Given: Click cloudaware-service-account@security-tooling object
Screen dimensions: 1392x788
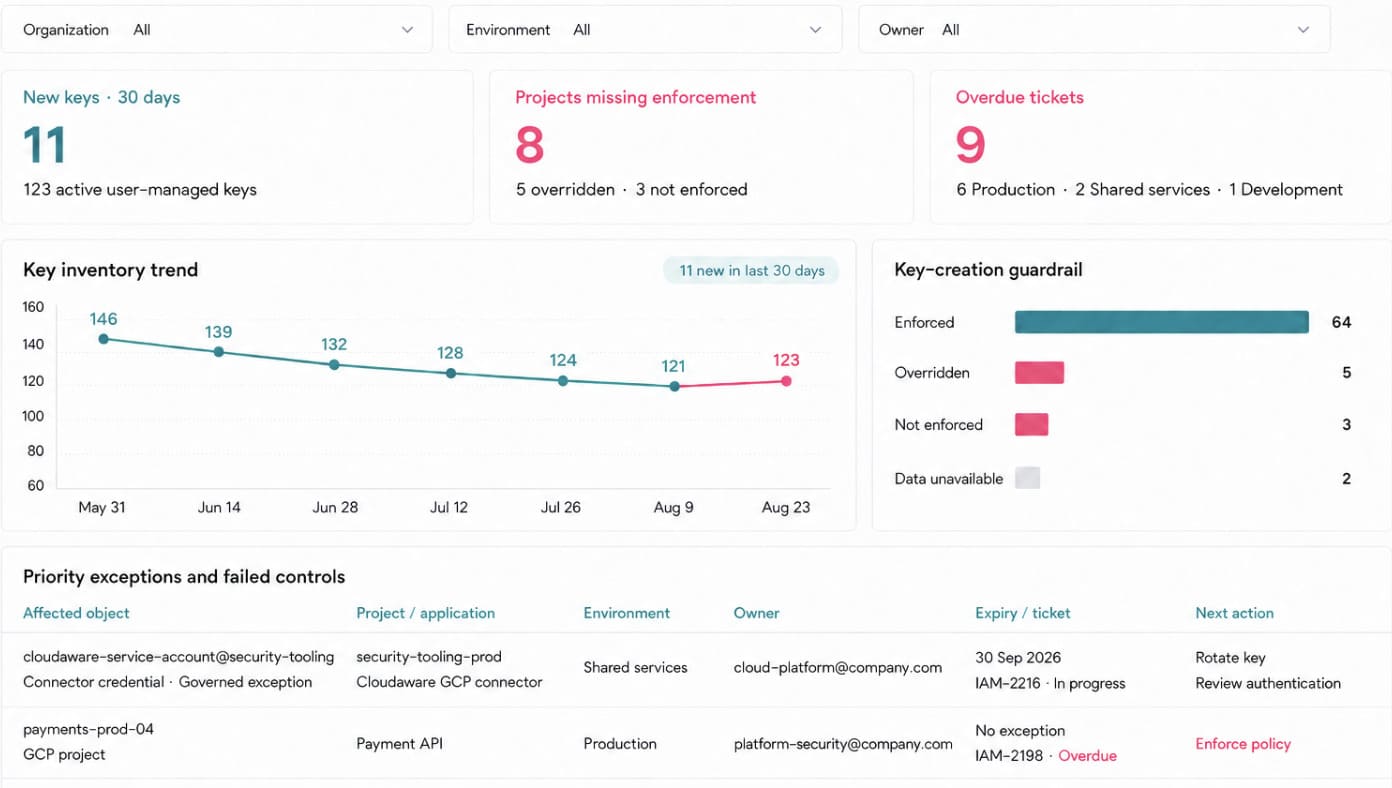Looking at the screenshot, I should click(x=178, y=657).
